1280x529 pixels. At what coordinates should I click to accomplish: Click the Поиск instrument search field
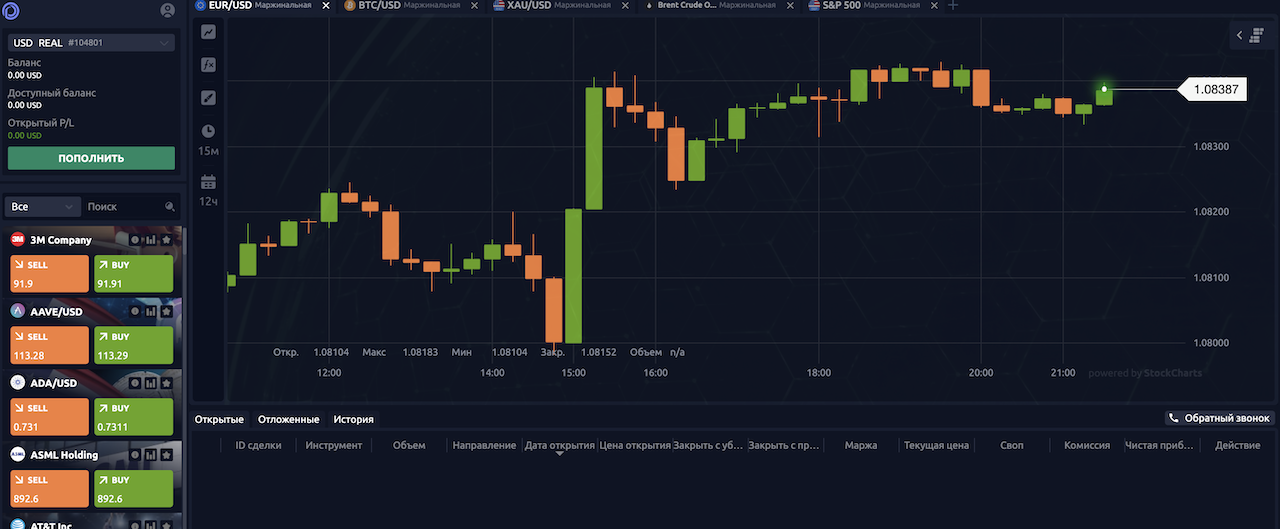click(x=122, y=206)
